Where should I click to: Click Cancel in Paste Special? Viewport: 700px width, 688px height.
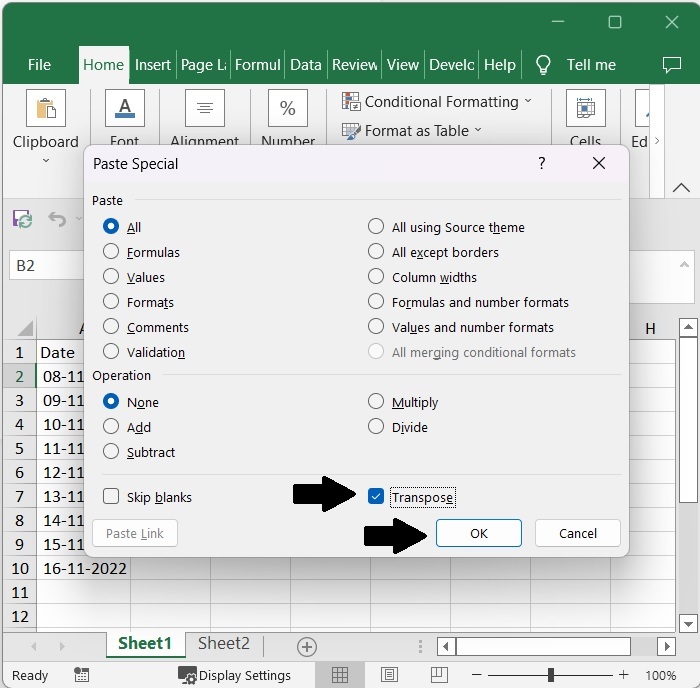[578, 533]
